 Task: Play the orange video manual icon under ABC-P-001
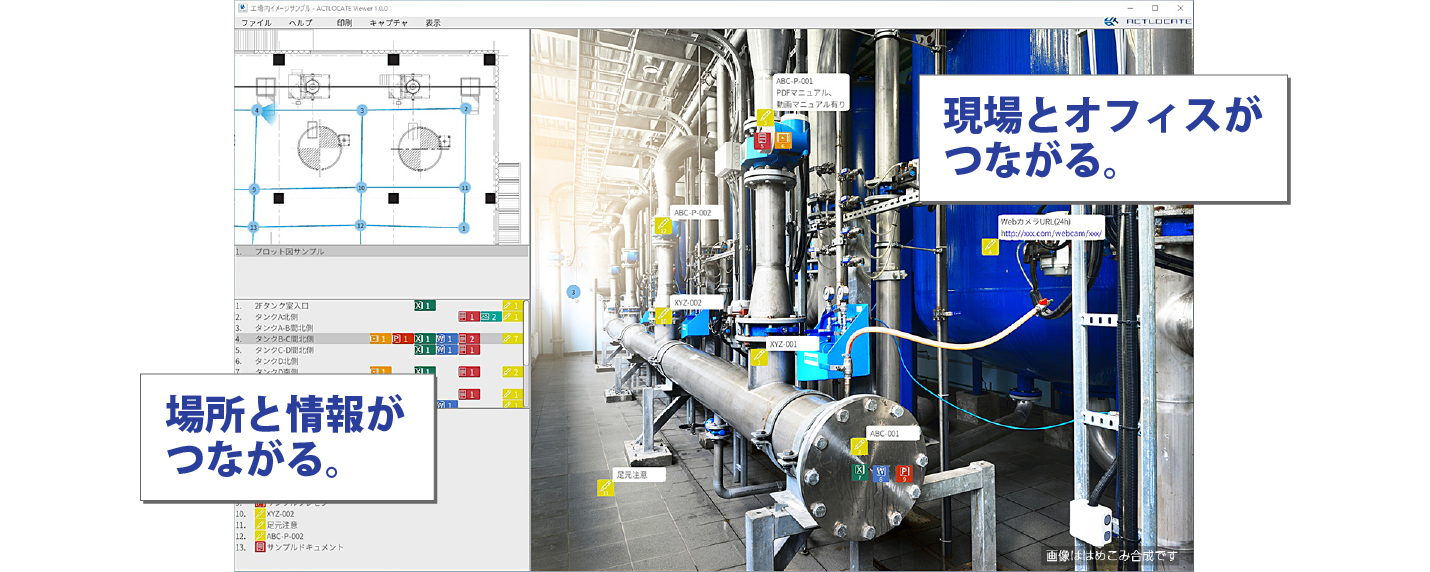783,140
